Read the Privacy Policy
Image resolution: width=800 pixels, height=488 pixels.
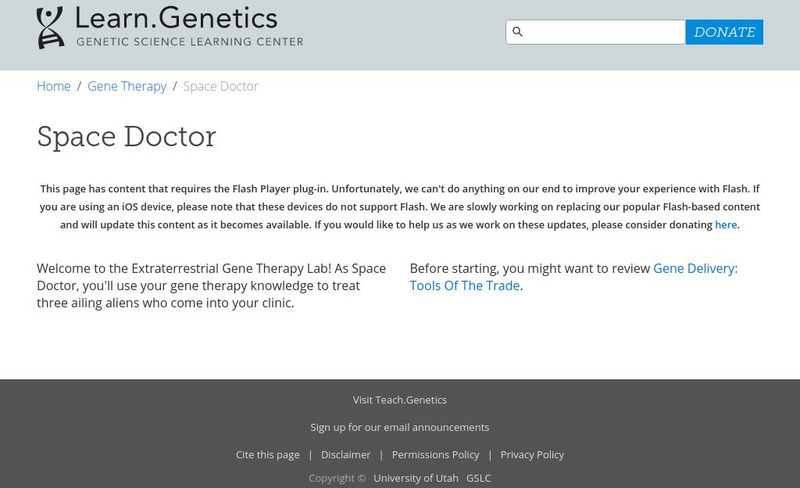point(532,455)
